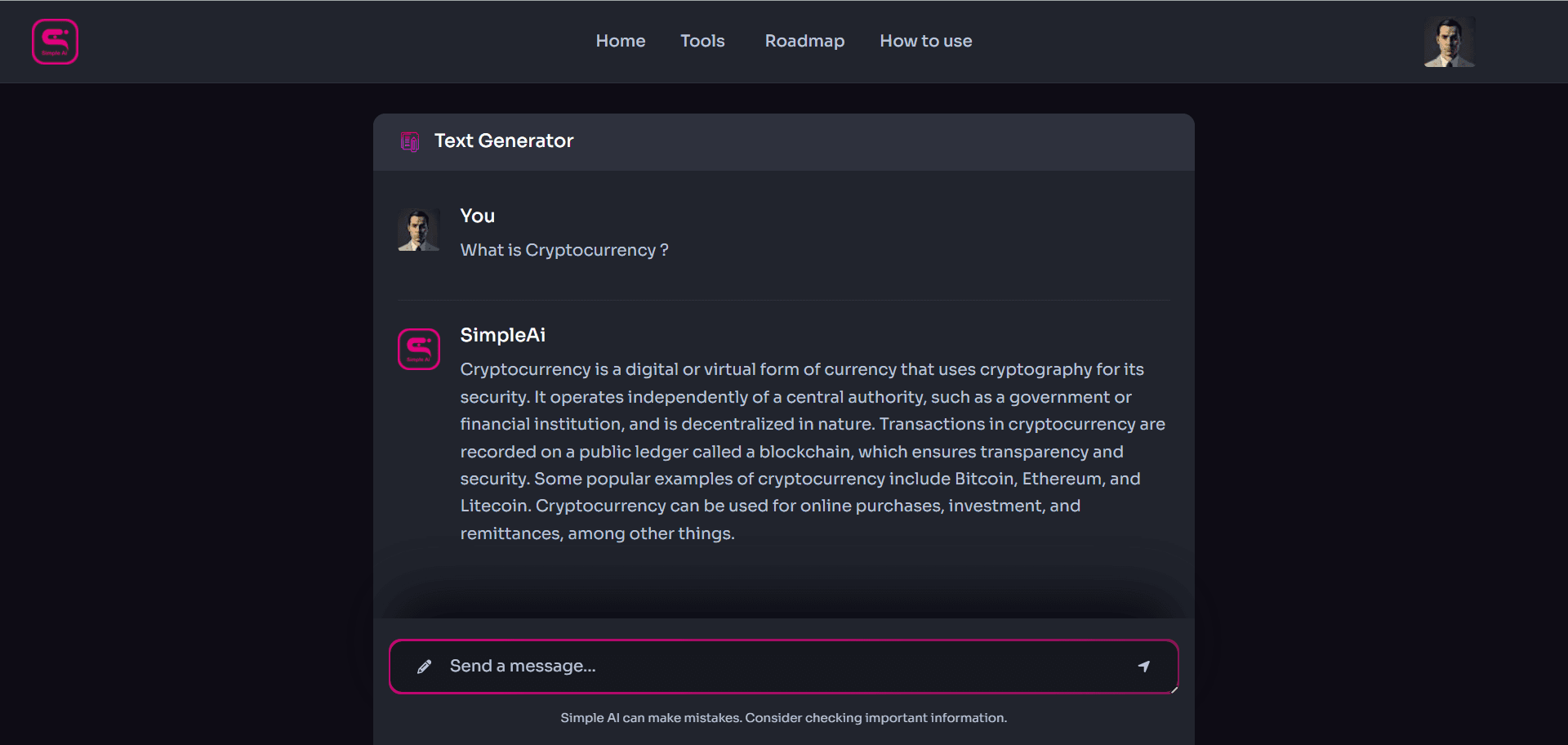Open the profile avatar in the top-right corner
The image size is (1568, 745).
click(x=1450, y=41)
